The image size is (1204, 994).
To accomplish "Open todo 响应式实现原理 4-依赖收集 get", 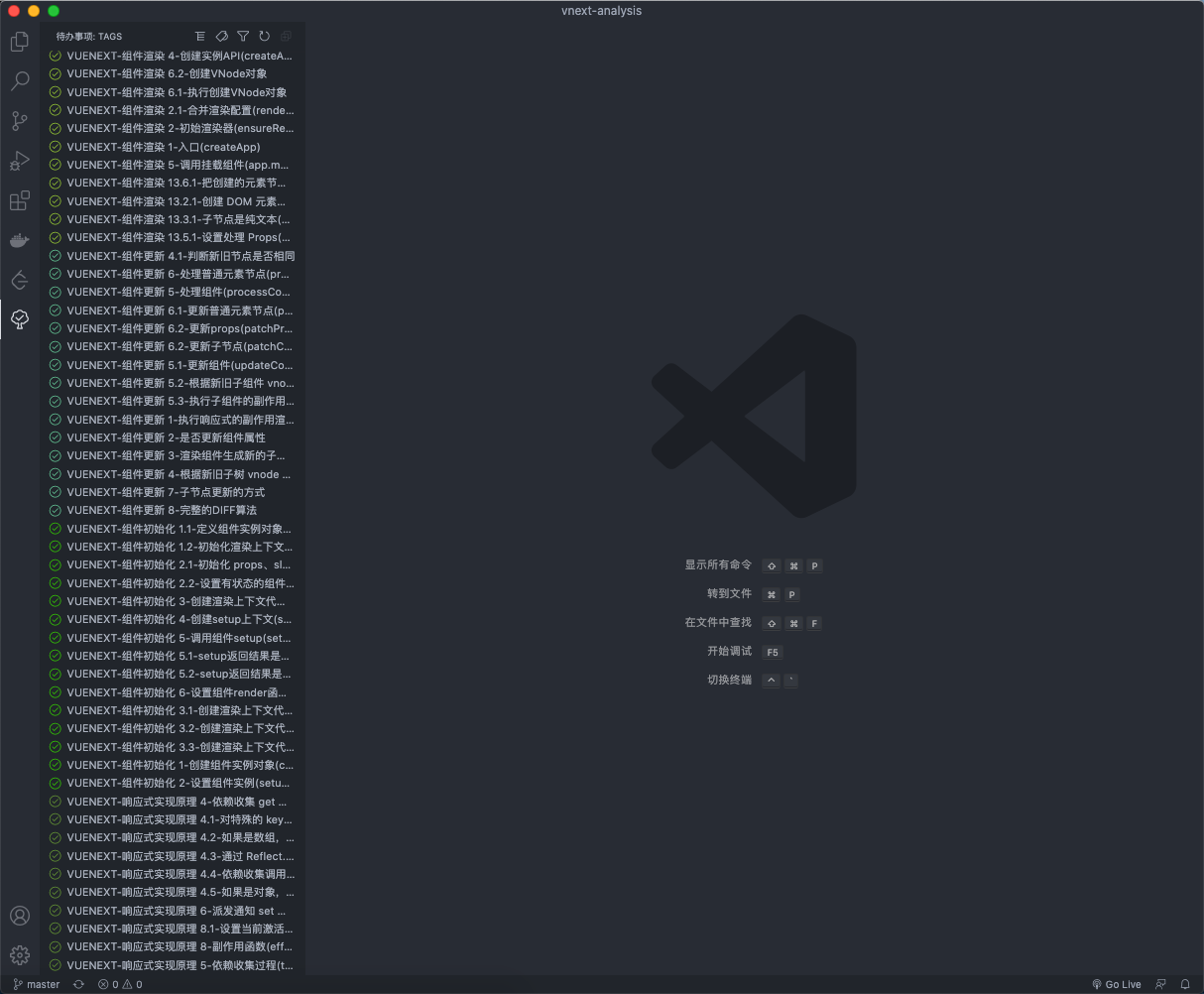I will [x=173, y=802].
